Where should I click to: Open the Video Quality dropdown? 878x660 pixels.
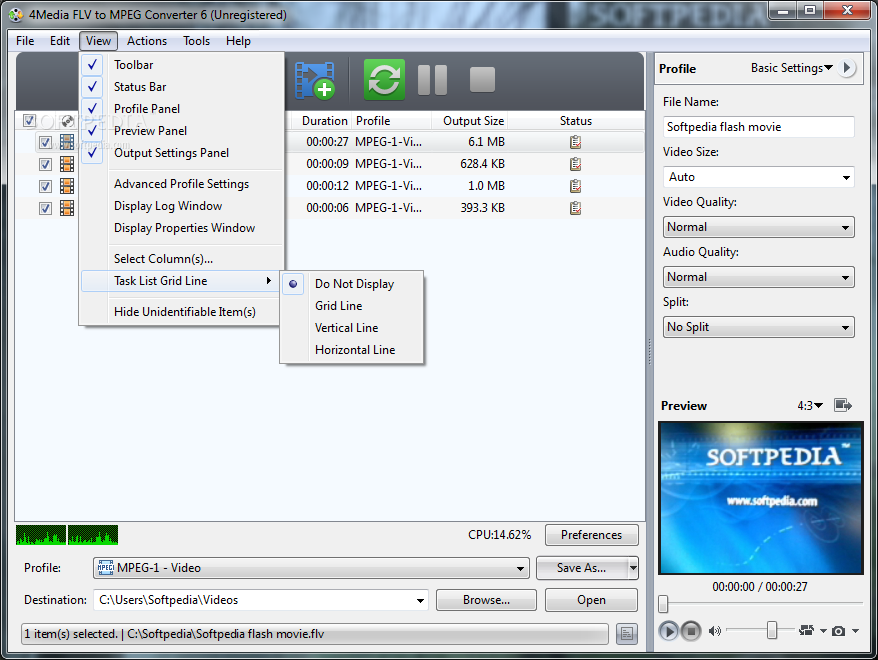click(758, 227)
